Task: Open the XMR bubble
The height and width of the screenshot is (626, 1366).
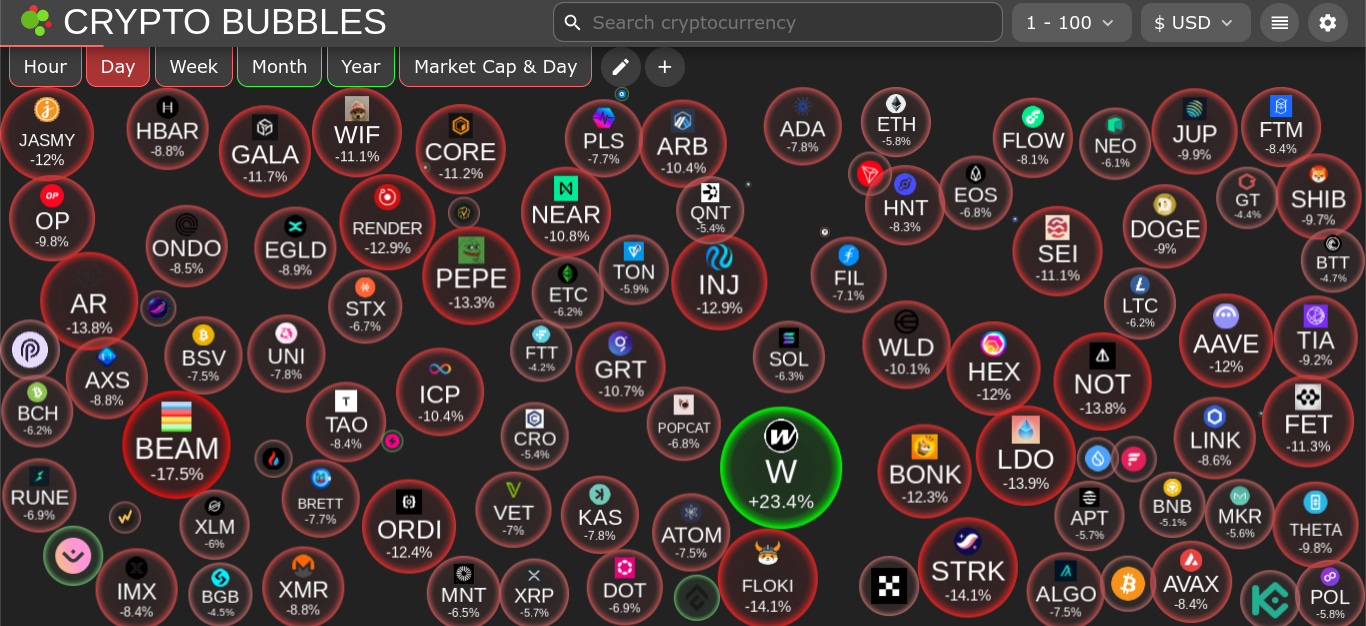Action: coord(303,587)
